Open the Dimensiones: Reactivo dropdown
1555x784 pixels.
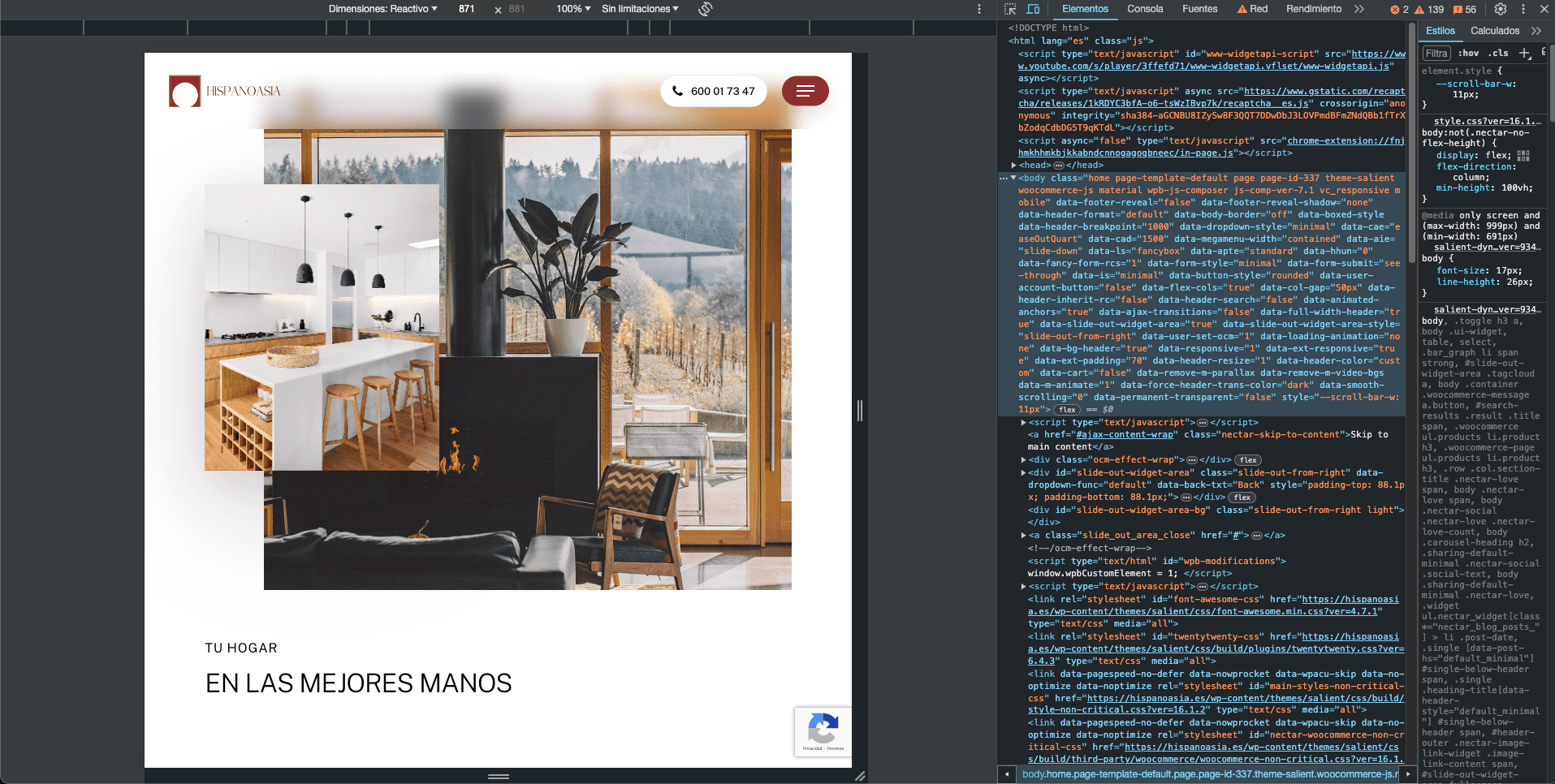pyautogui.click(x=382, y=9)
